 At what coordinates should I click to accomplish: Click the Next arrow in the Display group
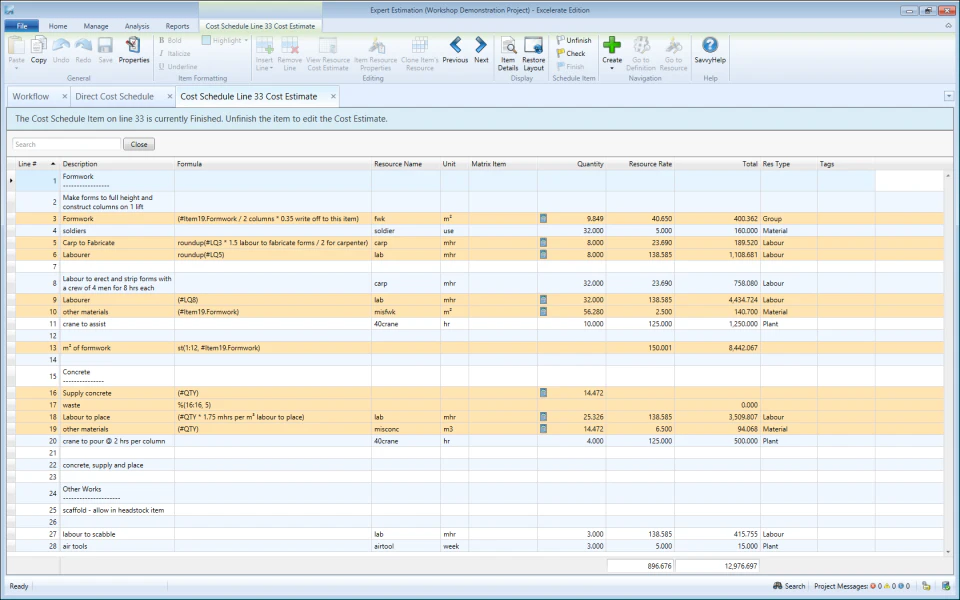point(481,47)
